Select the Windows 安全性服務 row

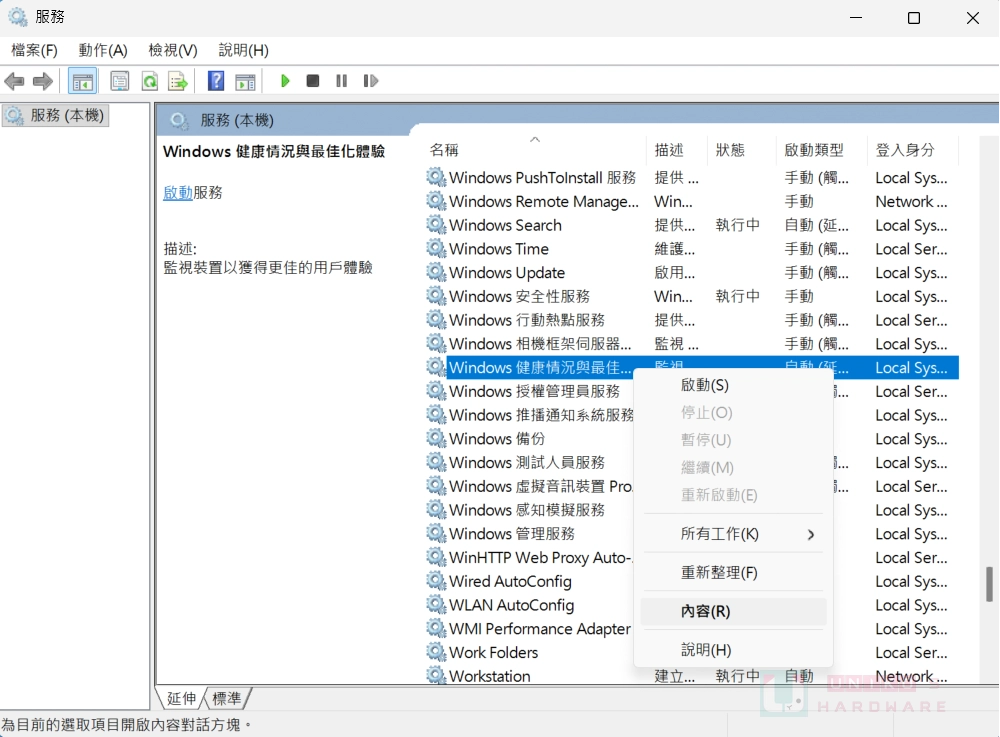coord(691,296)
